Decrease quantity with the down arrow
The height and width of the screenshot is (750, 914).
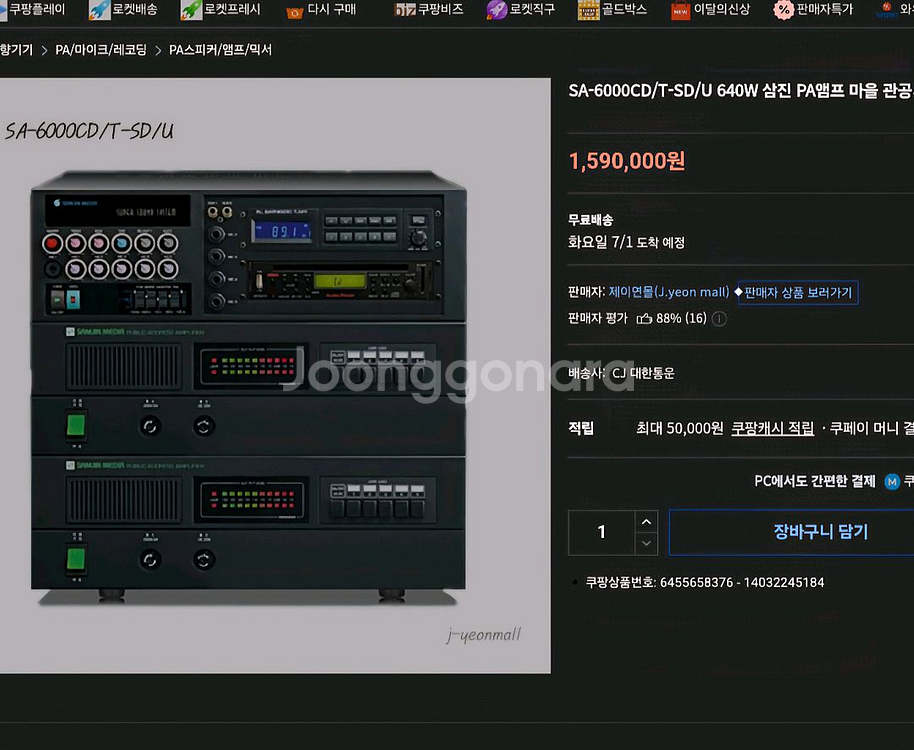coord(646,543)
